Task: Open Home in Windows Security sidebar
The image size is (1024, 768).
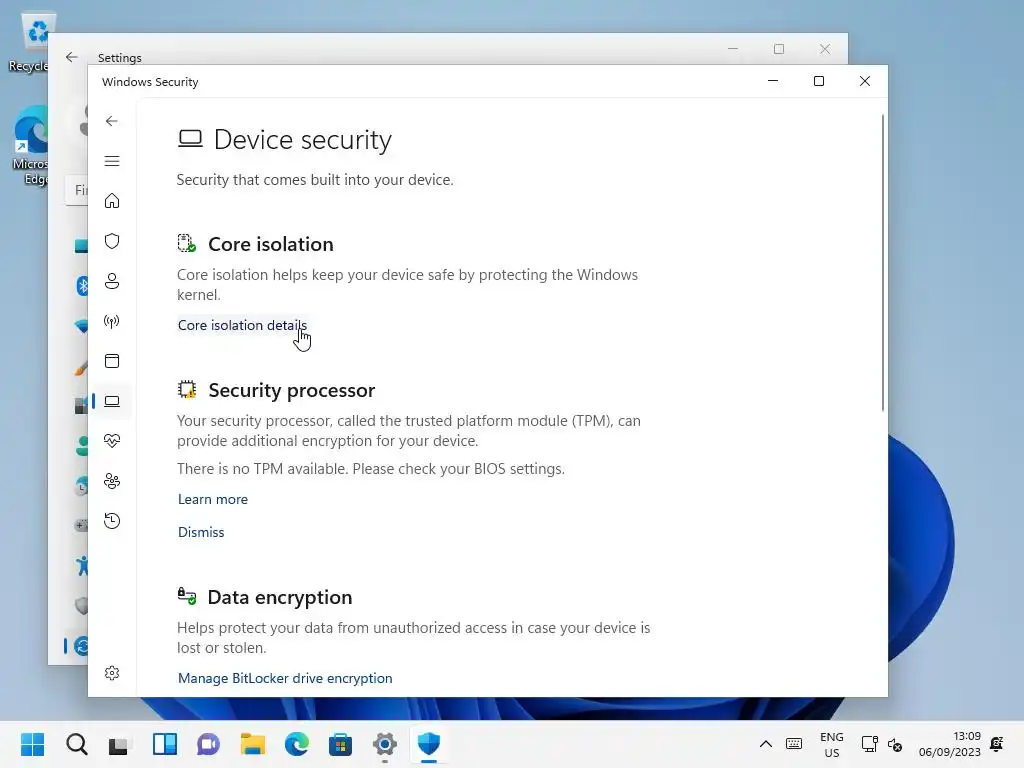Action: click(112, 201)
